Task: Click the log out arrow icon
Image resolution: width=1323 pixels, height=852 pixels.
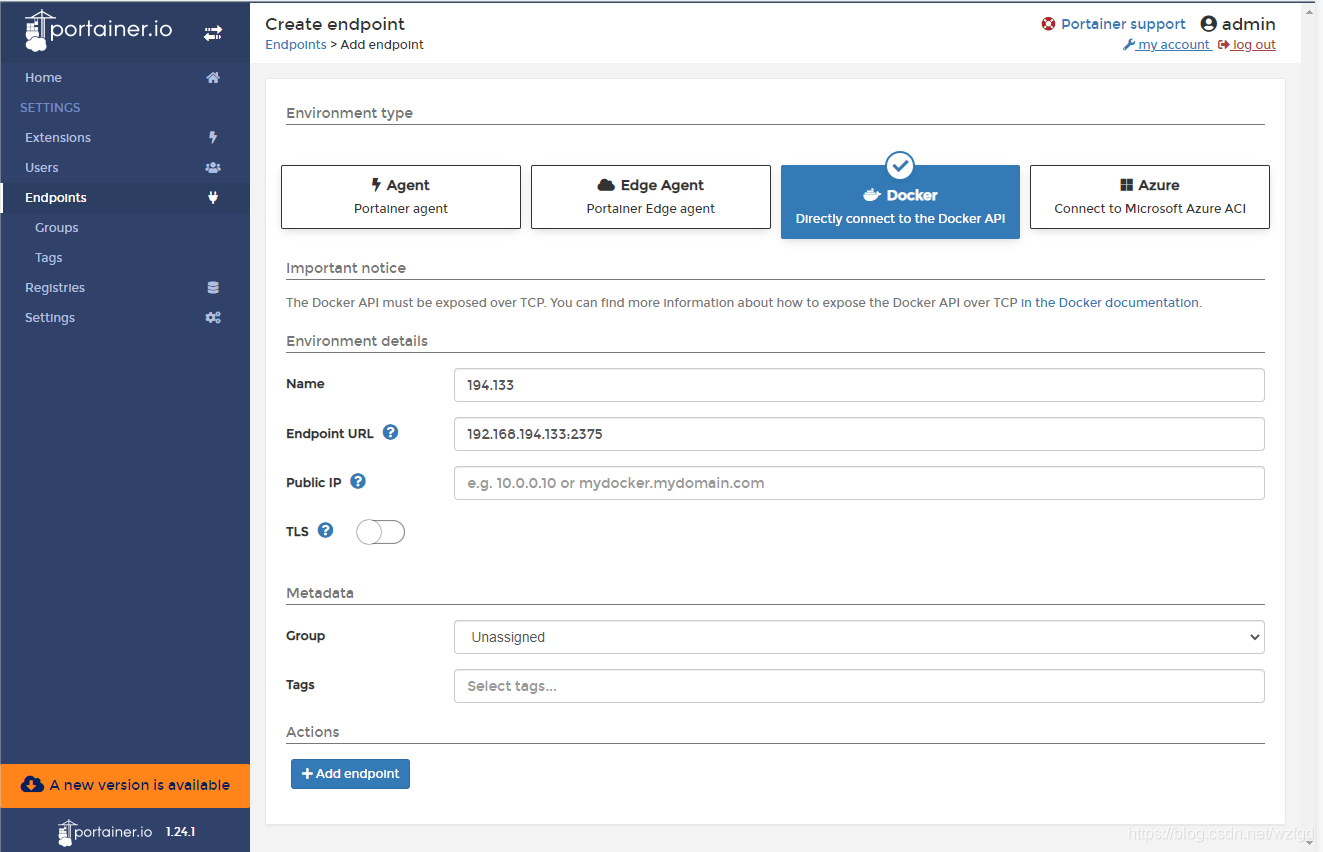Action: click(1223, 45)
